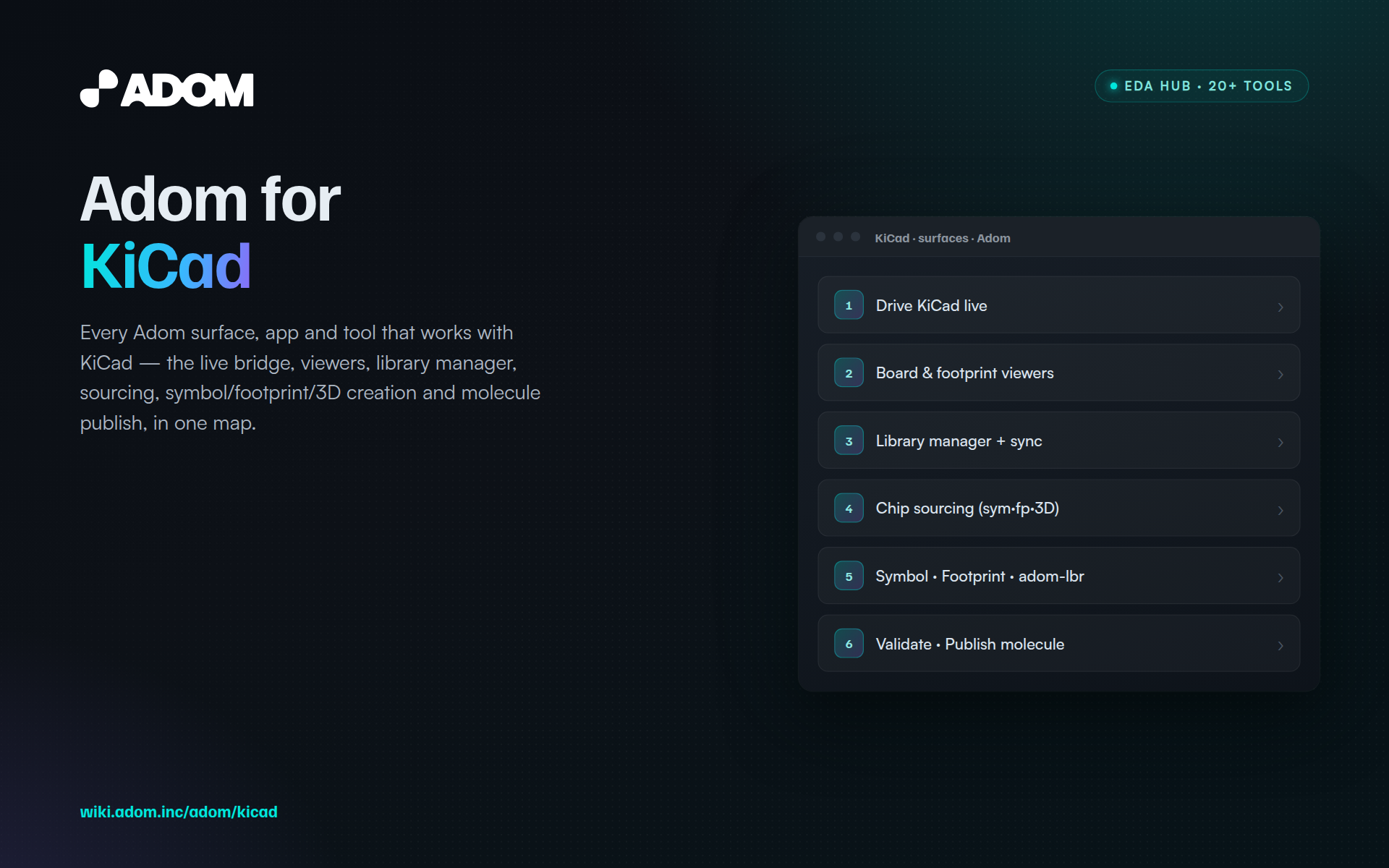Click the EDA HUB 20+ TOOLS badge
Screen dimensions: 1389x868
(1201, 86)
